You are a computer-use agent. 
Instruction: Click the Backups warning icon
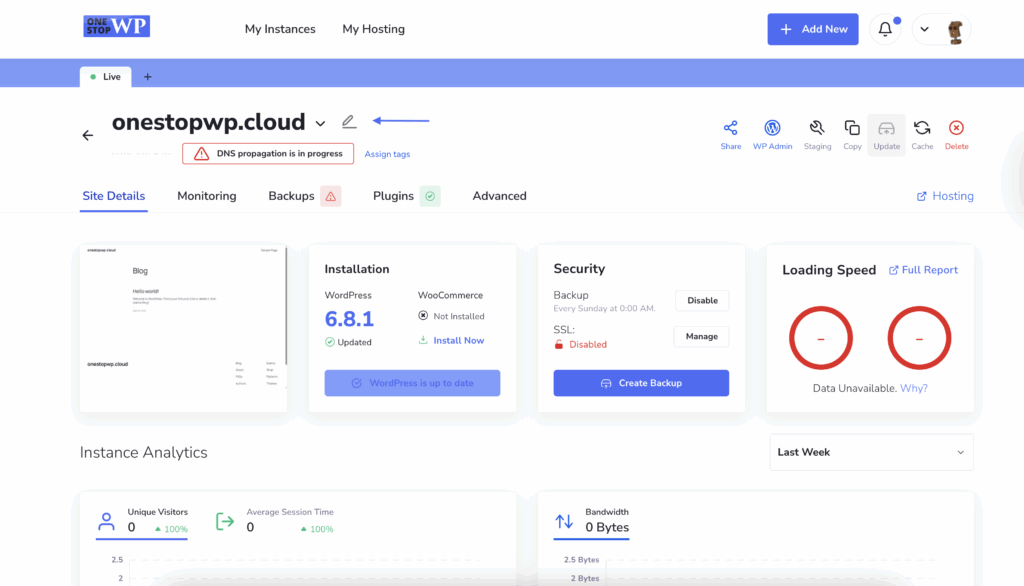pyautogui.click(x=331, y=196)
